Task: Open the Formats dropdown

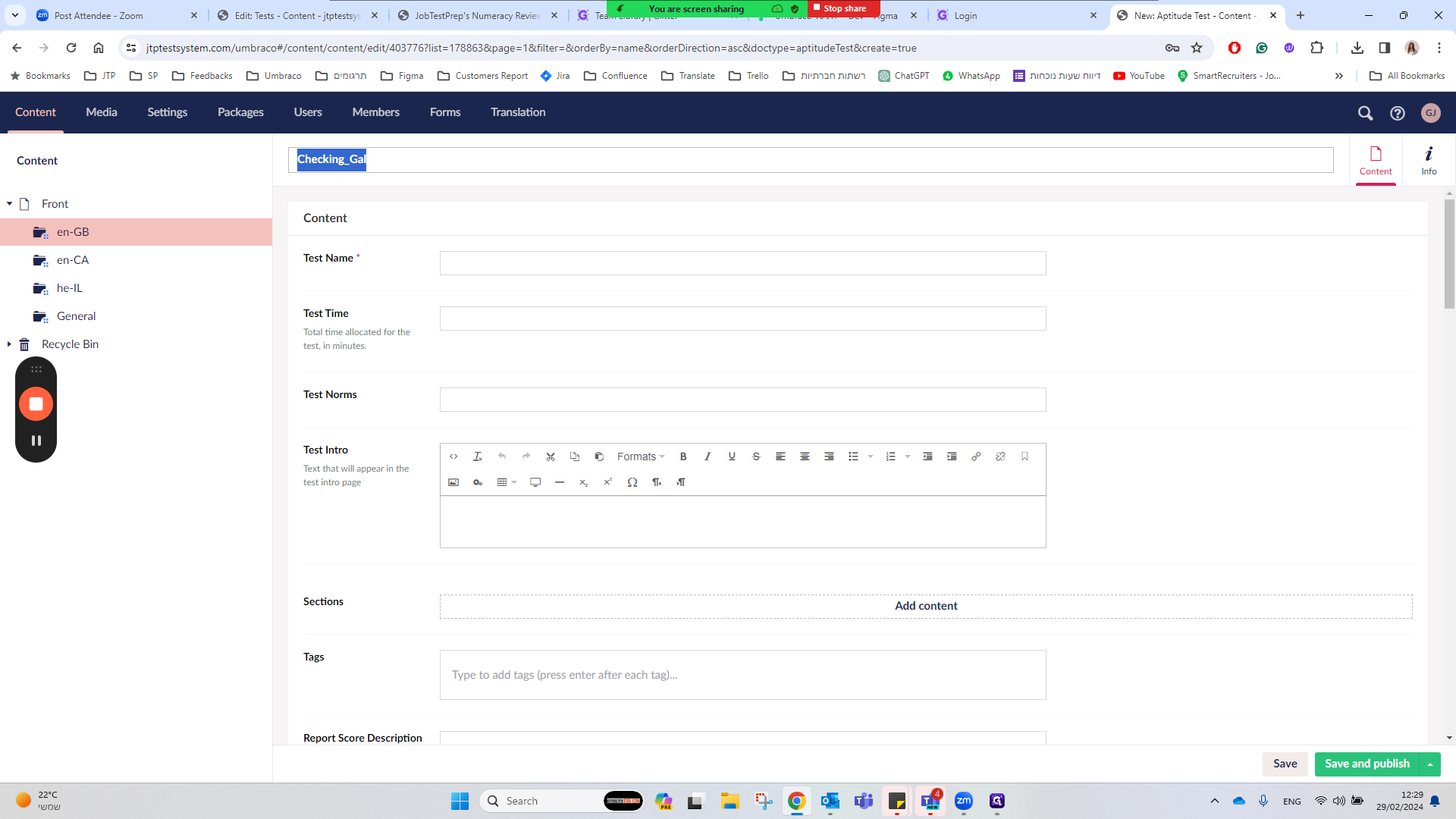Action: tap(641, 457)
